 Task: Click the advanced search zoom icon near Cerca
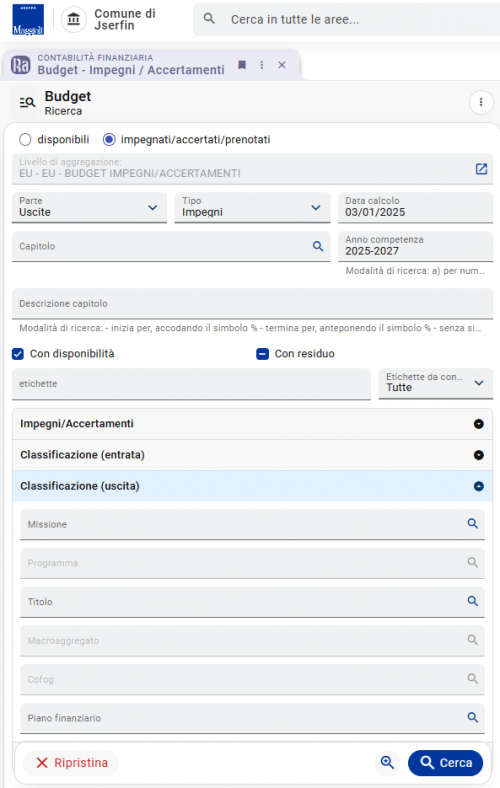tap(387, 762)
